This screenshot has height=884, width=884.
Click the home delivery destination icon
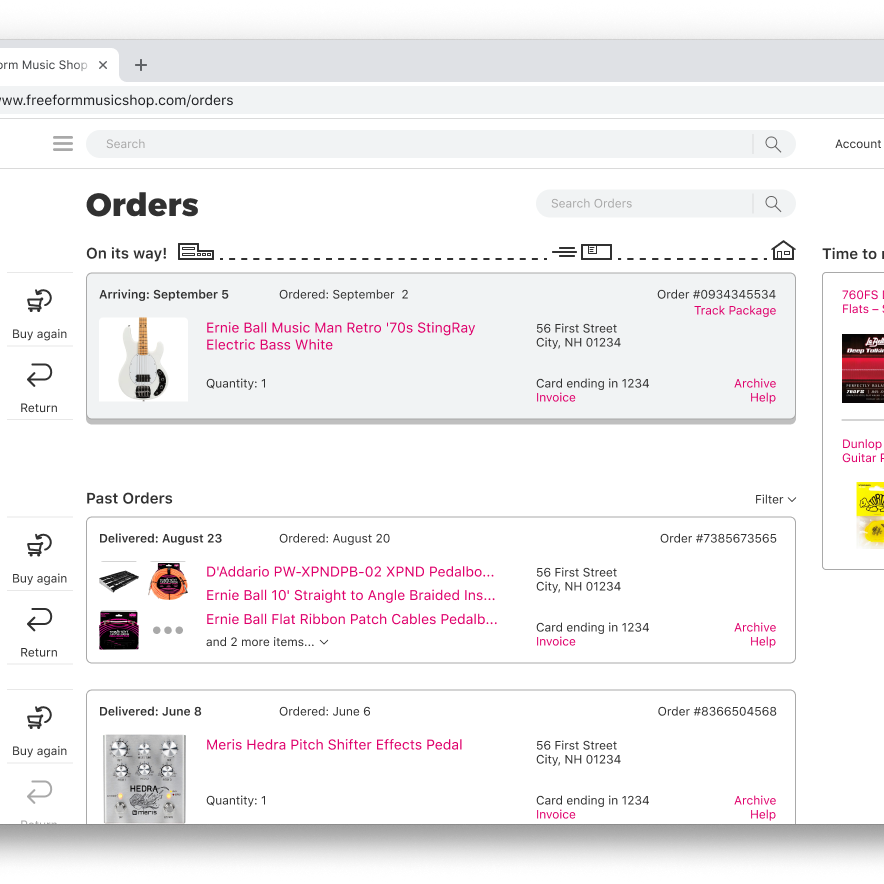[783, 250]
